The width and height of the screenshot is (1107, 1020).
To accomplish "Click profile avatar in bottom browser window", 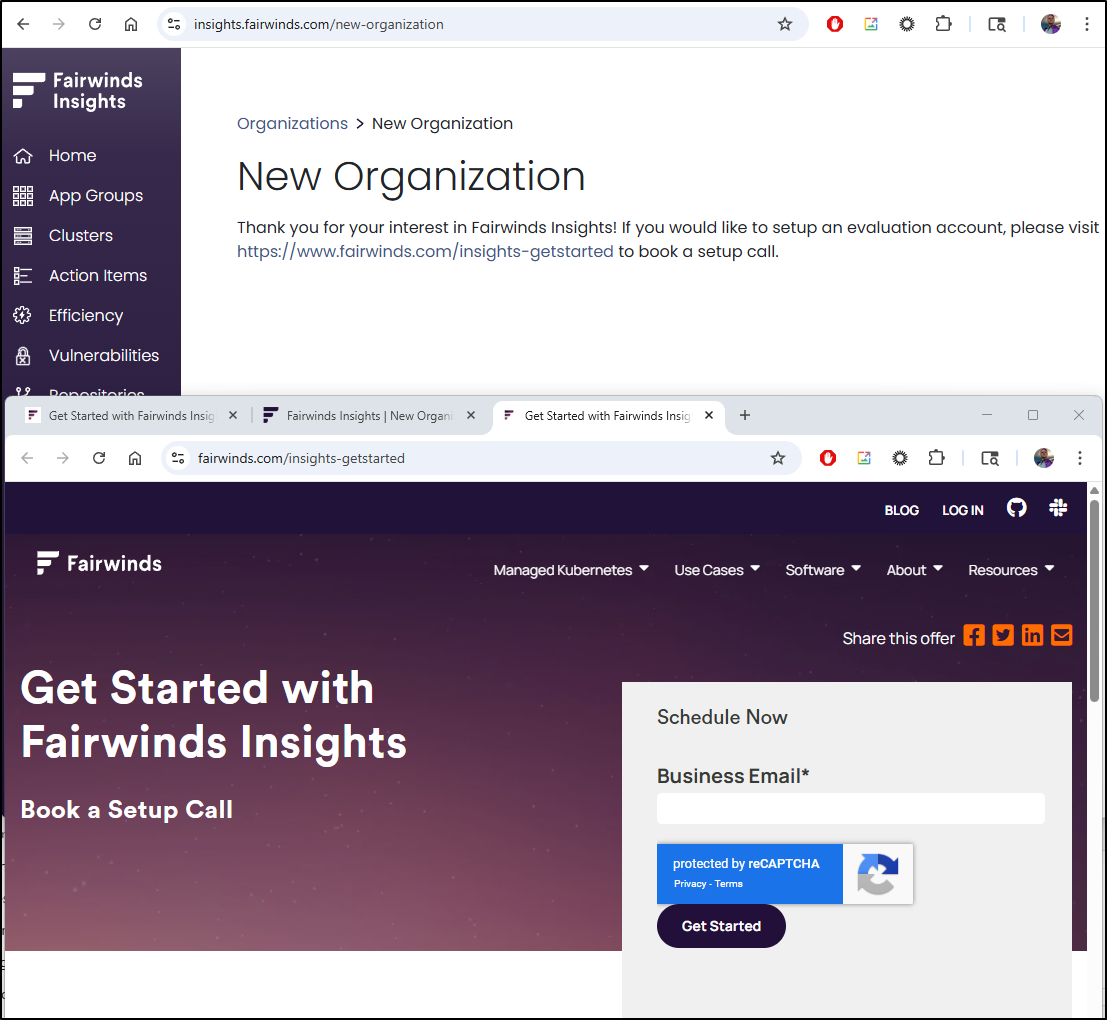I will click(x=1043, y=458).
